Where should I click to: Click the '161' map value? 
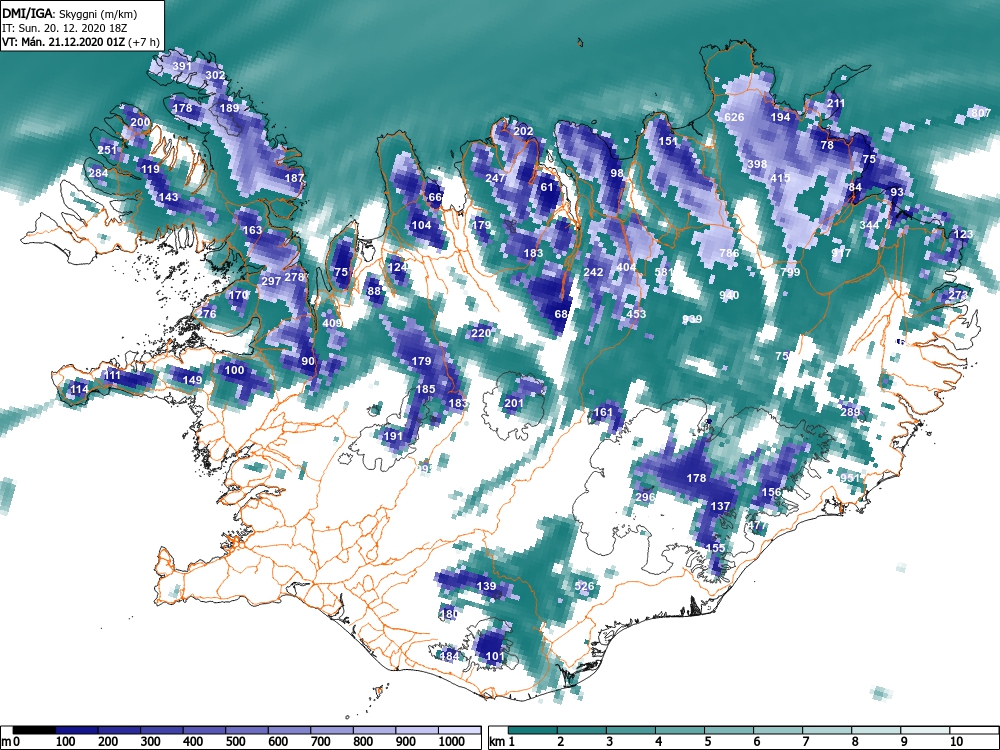click(603, 413)
